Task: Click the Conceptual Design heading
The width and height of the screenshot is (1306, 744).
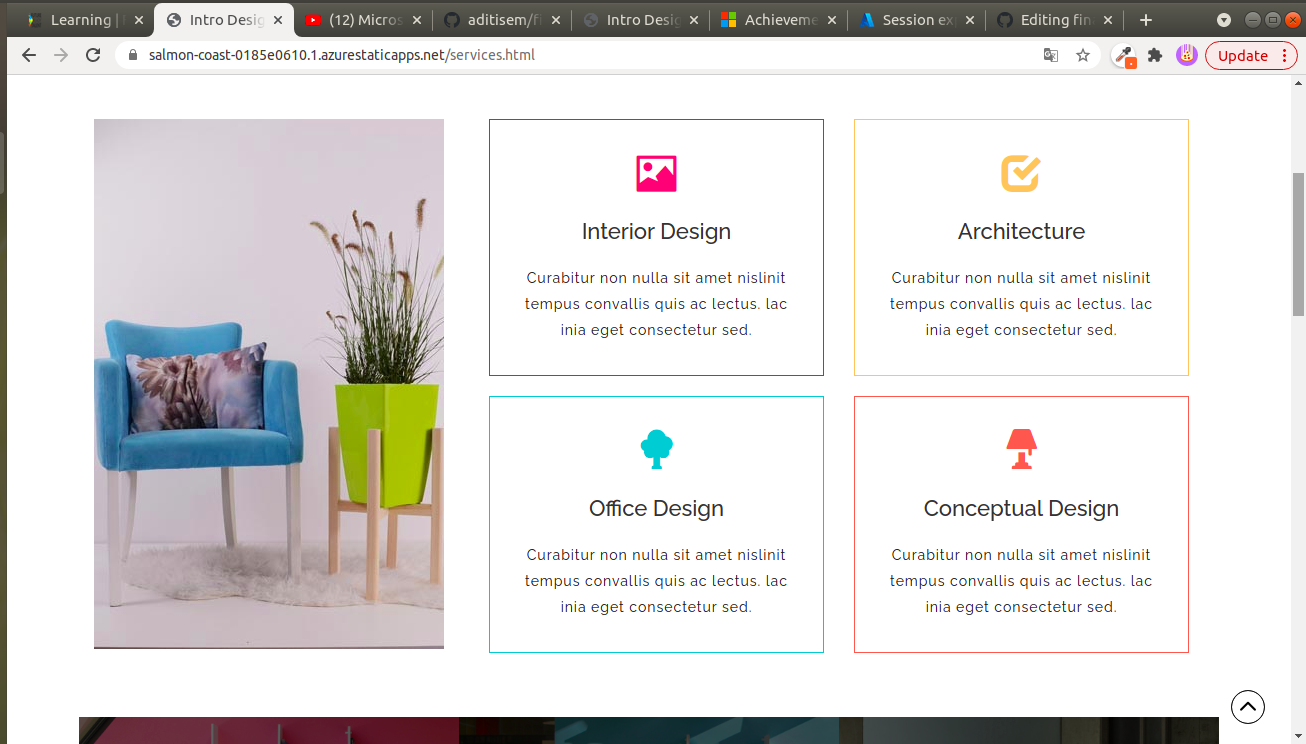Action: (x=1021, y=509)
